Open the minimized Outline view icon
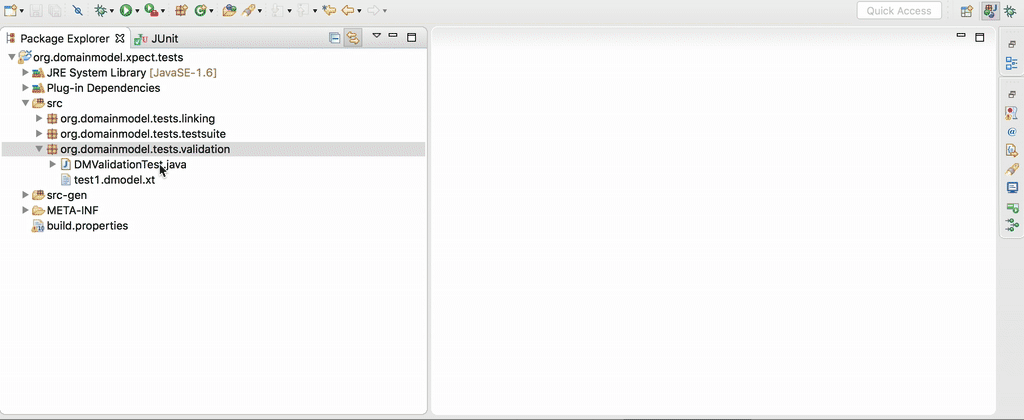 click(1012, 63)
